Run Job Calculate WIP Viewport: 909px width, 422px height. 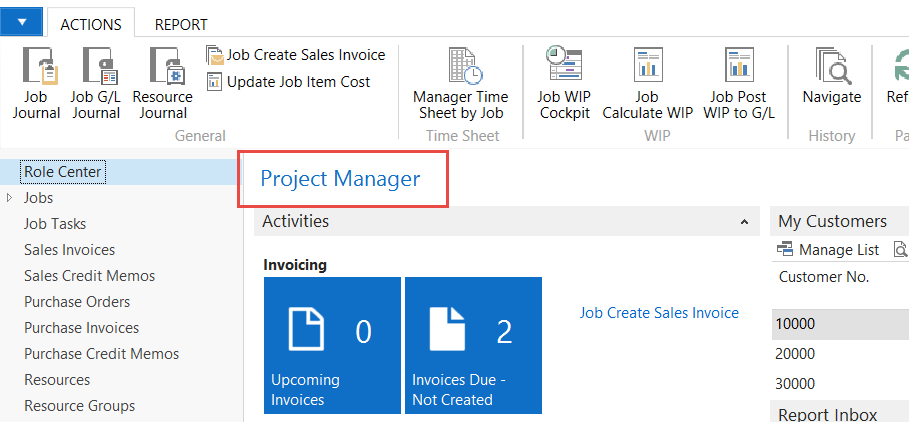point(648,83)
